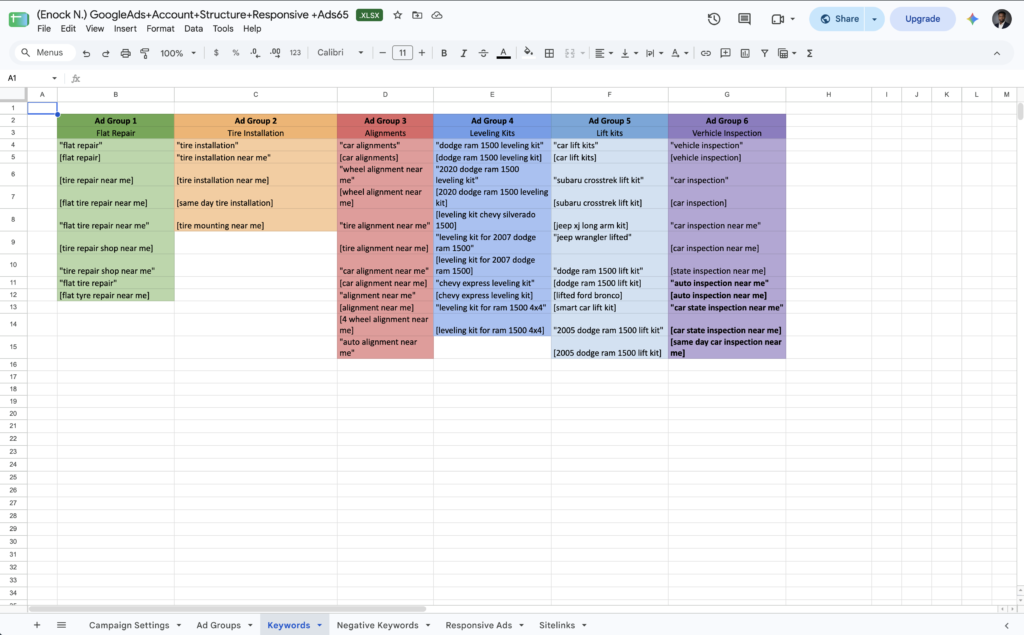Viewport: 1024px width, 635px height.
Task: Open the fill color bucket picker
Action: (528, 53)
